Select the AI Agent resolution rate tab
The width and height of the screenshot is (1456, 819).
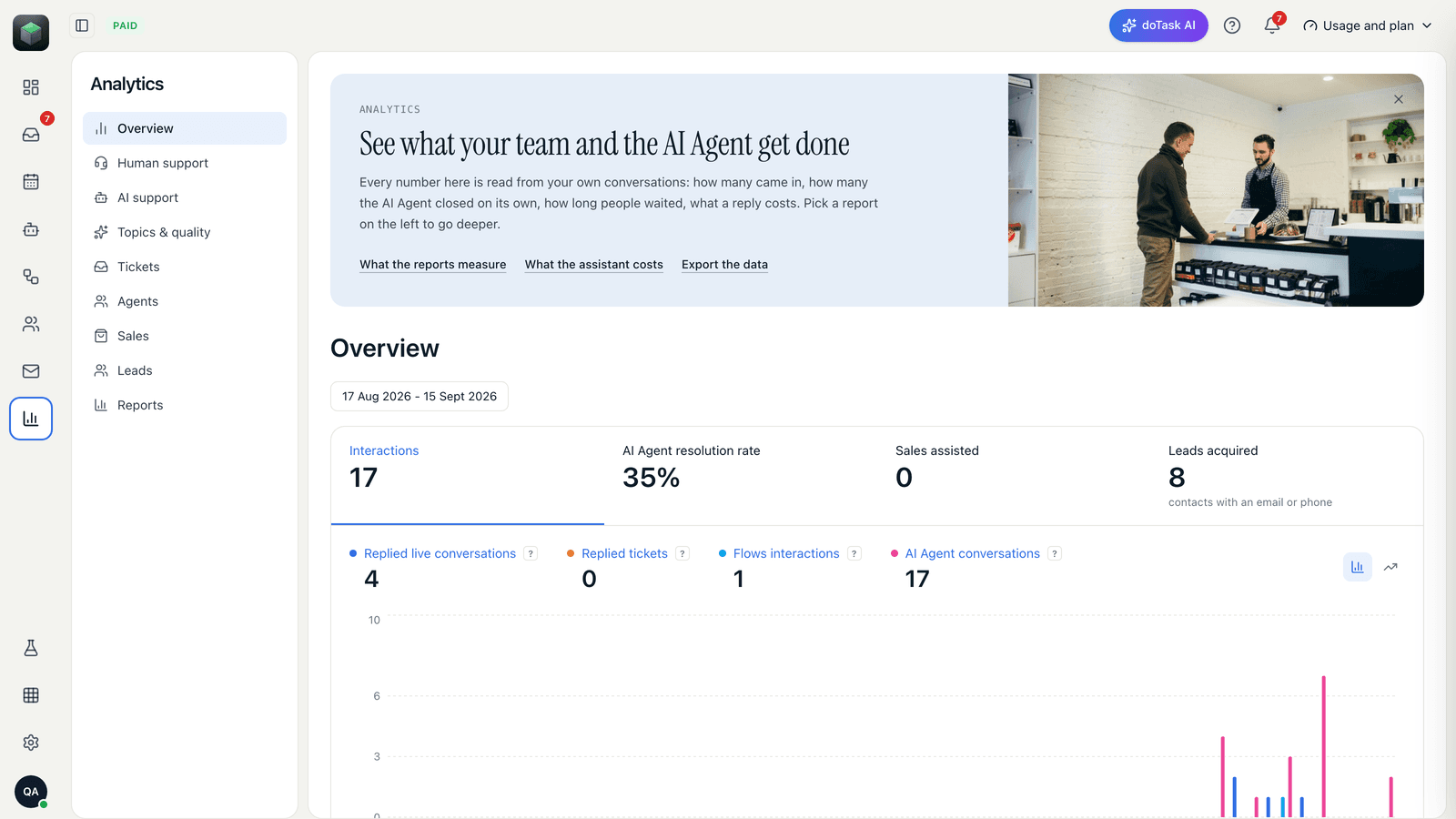741,475
